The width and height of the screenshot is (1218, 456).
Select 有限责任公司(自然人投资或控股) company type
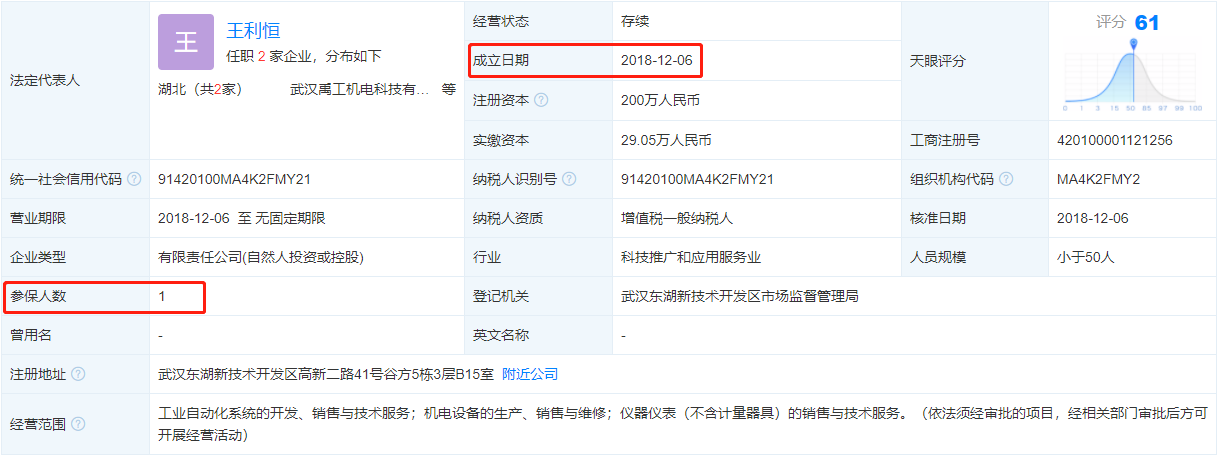[x=261, y=257]
